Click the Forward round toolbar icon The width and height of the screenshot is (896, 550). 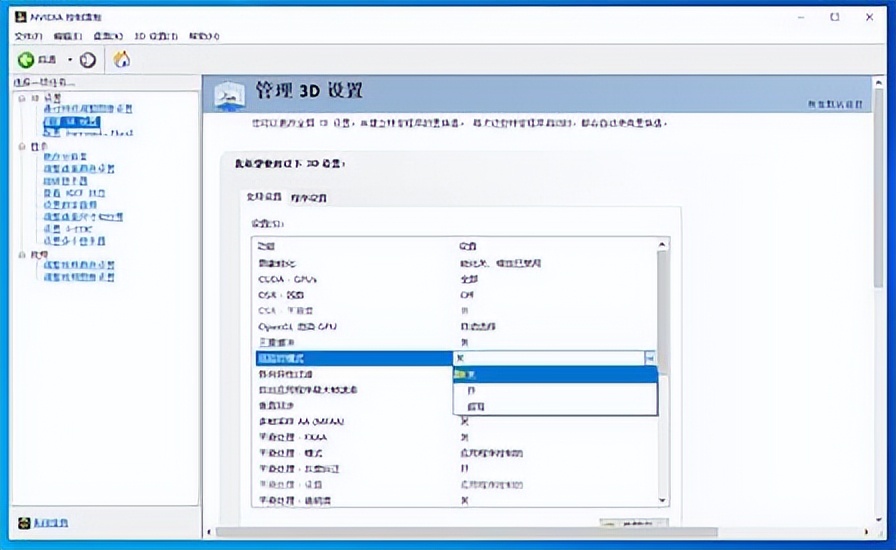(x=87, y=59)
